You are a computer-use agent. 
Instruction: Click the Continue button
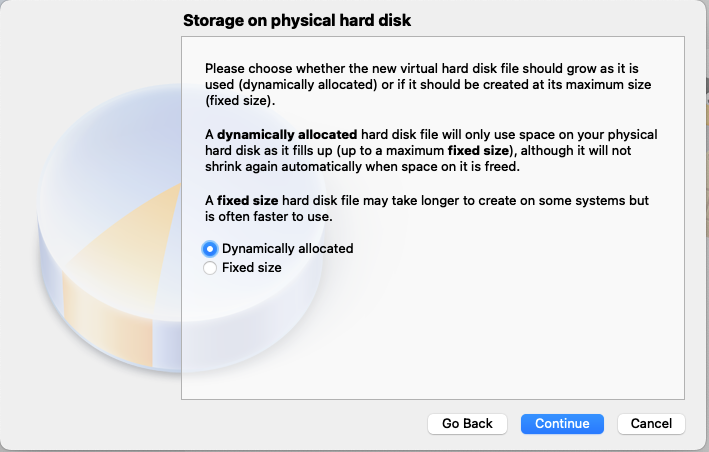coord(562,423)
